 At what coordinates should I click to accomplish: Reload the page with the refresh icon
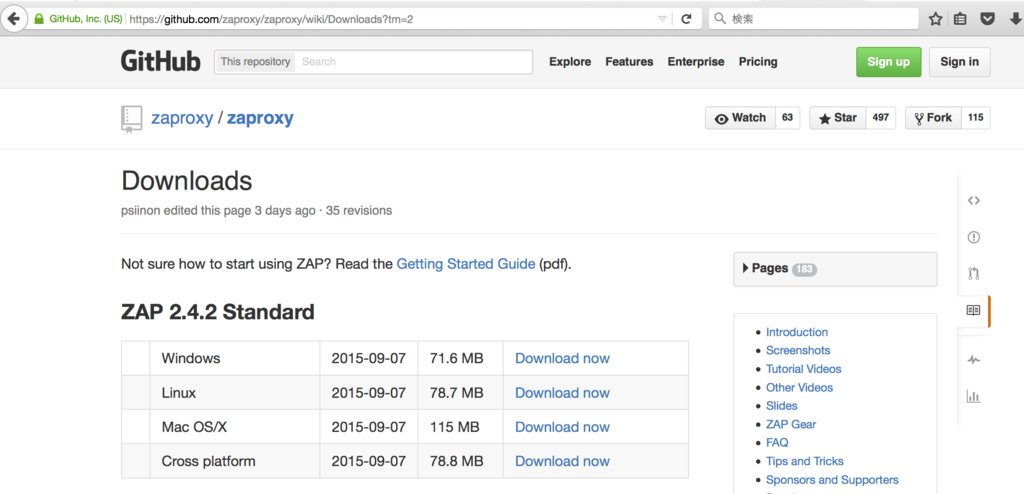tap(686, 19)
